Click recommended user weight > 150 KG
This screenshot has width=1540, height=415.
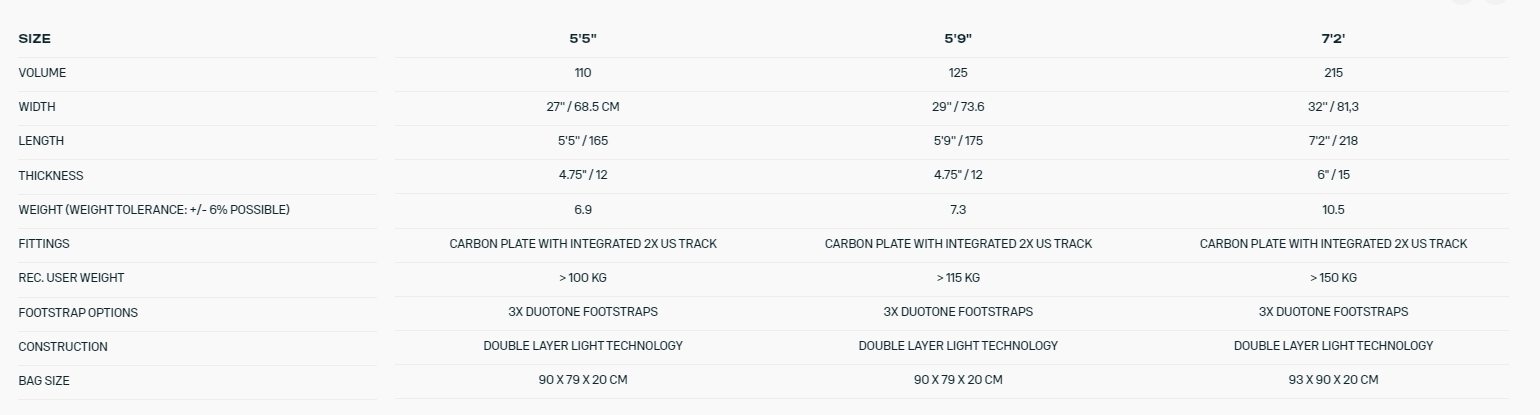pyautogui.click(x=1333, y=278)
